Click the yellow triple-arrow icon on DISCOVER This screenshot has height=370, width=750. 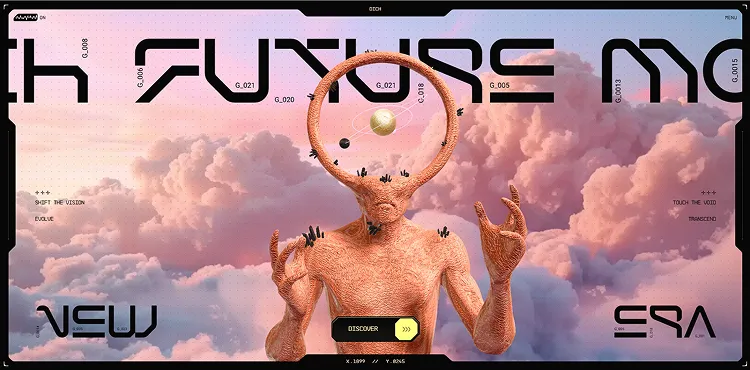[407, 329]
